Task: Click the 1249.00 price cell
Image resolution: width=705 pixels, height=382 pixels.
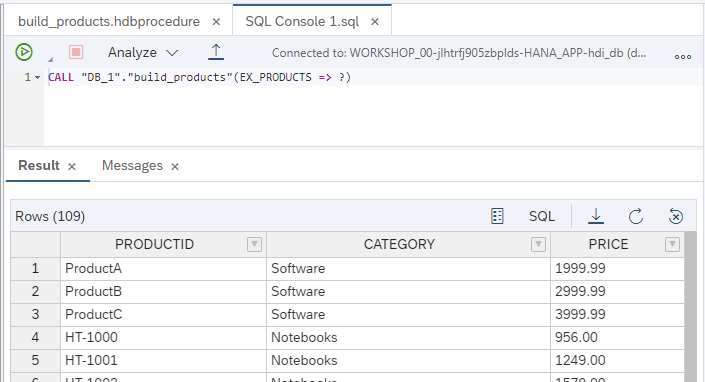Action: [617, 360]
